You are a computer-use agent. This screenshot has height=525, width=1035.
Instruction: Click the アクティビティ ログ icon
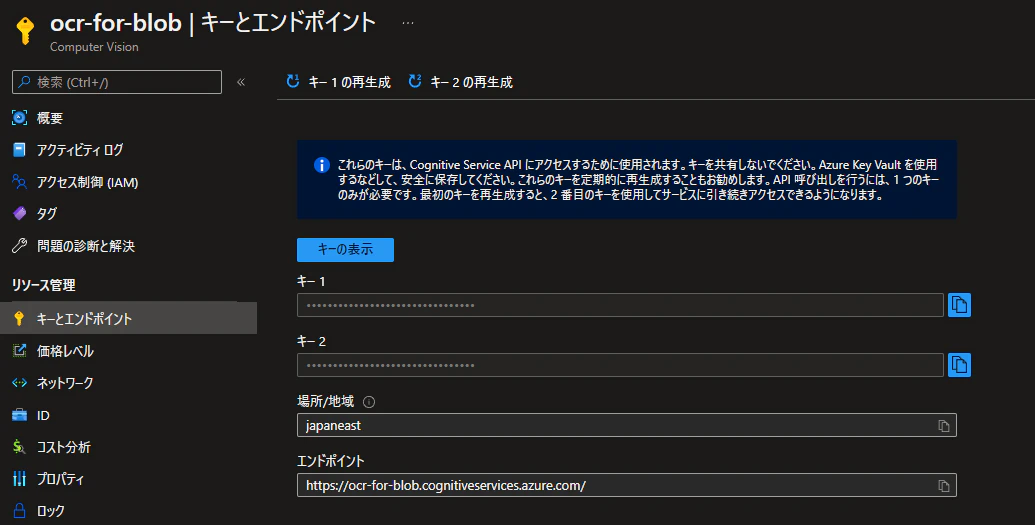19,150
